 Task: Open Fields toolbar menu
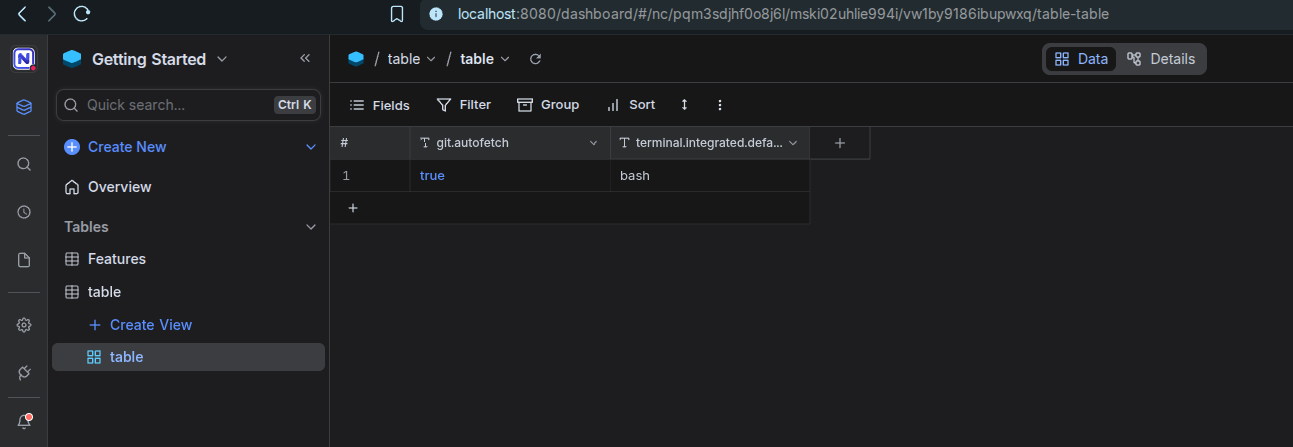click(379, 105)
